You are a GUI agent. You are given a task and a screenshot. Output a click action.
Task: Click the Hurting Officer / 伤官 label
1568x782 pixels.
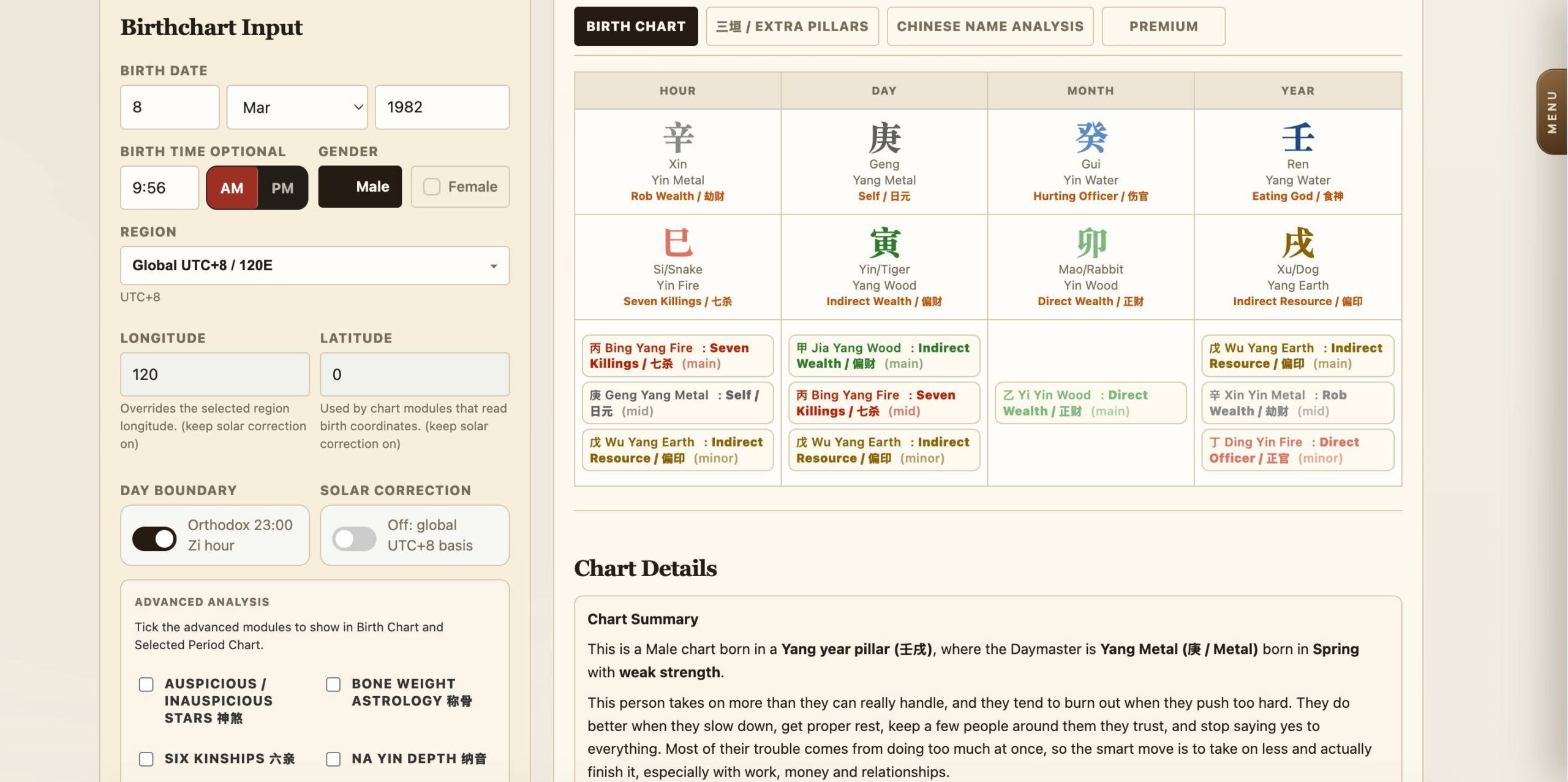coord(1090,196)
